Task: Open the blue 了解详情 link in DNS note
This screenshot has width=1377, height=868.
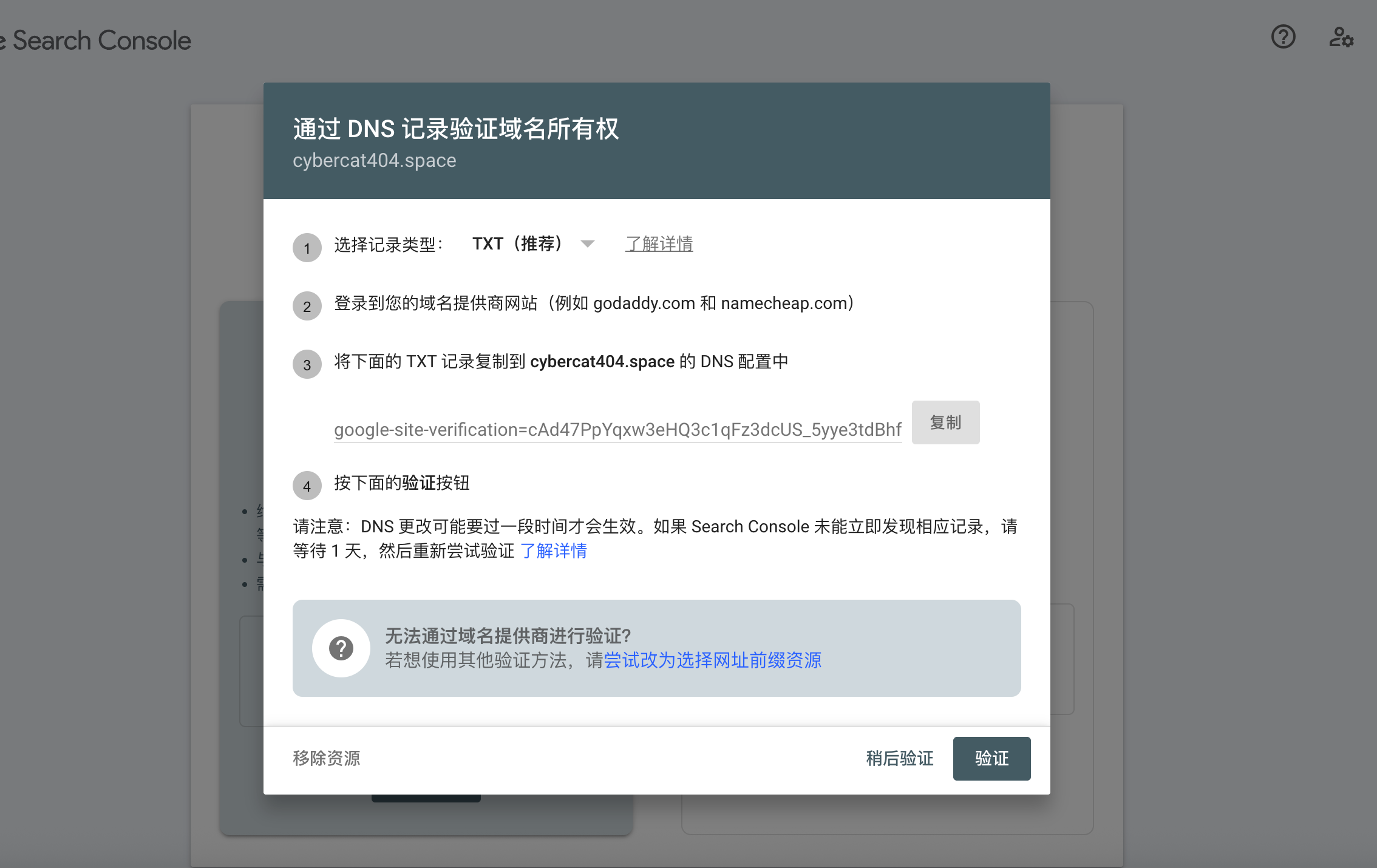Action: click(x=554, y=551)
